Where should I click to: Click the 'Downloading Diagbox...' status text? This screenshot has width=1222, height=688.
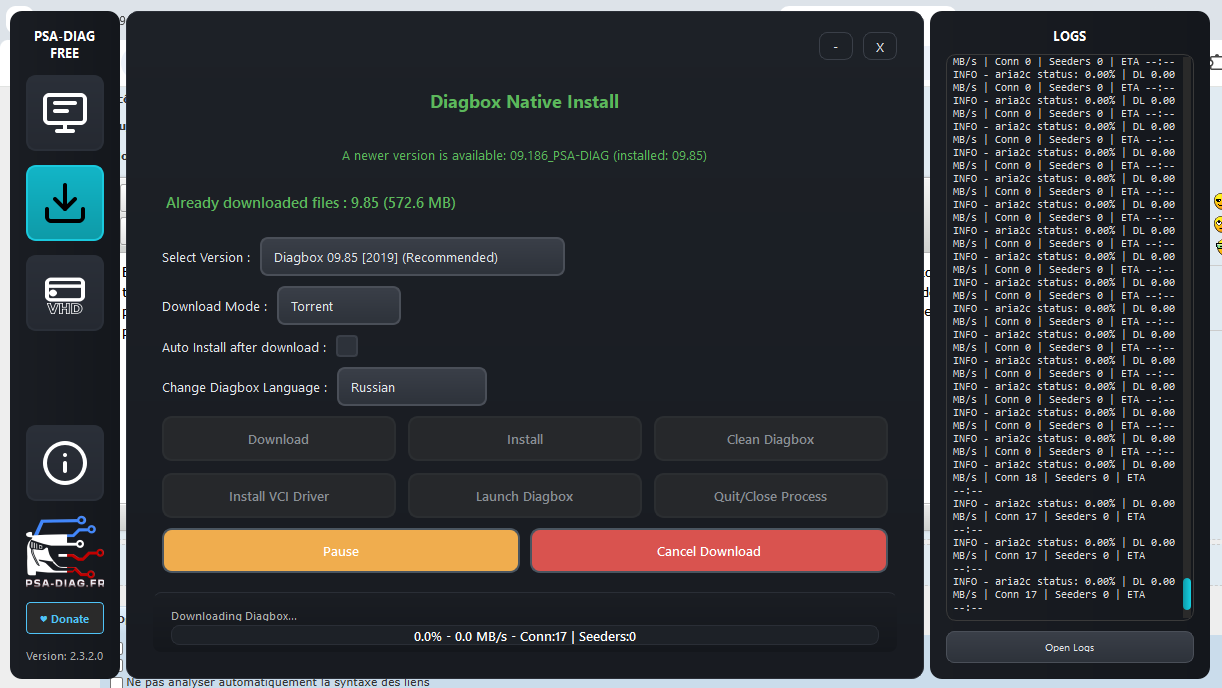pyautogui.click(x=234, y=616)
